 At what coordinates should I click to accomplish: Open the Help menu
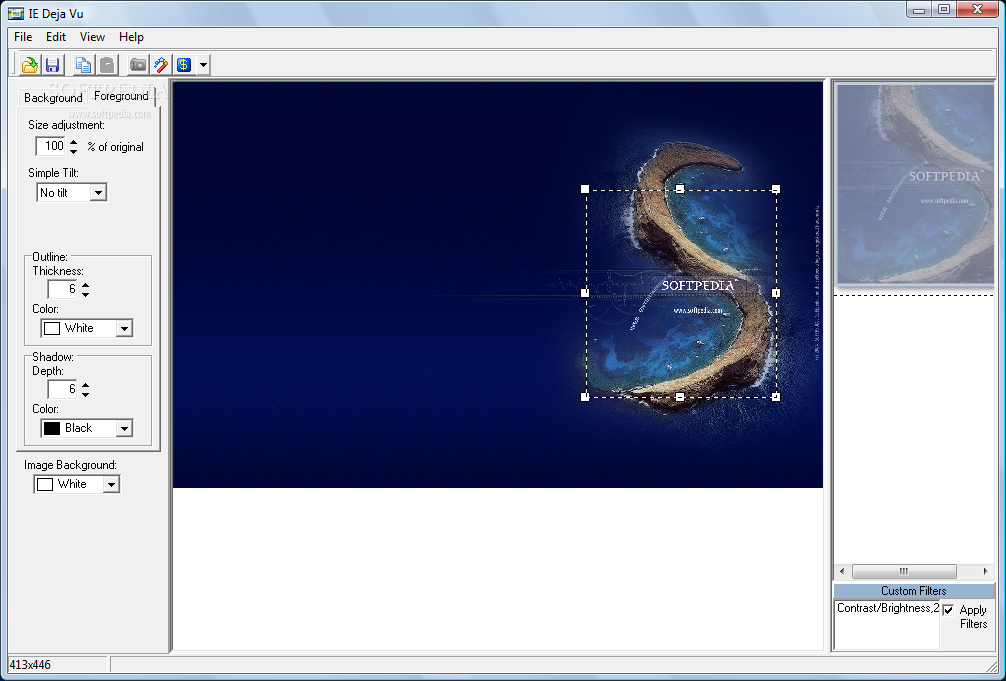[x=132, y=37]
